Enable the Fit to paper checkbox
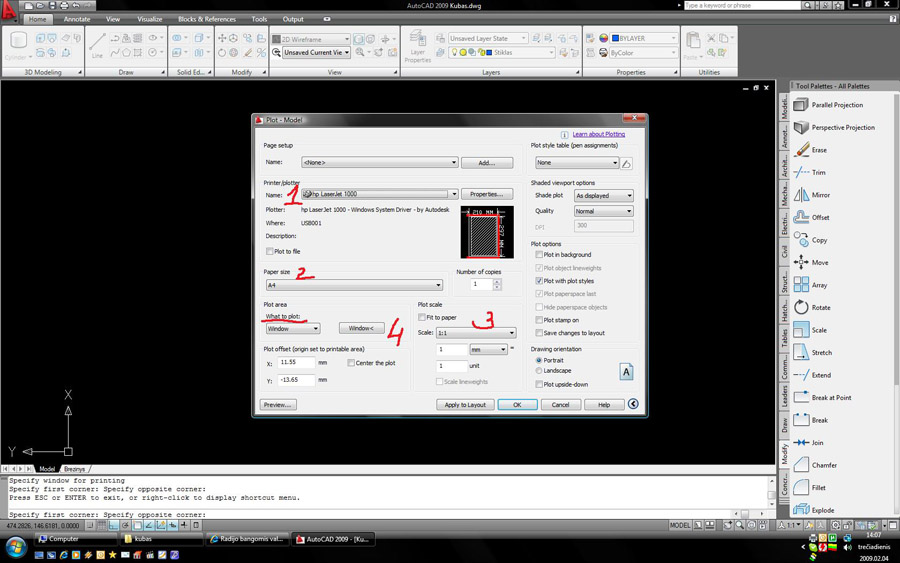This screenshot has width=900, height=563. coord(422,318)
